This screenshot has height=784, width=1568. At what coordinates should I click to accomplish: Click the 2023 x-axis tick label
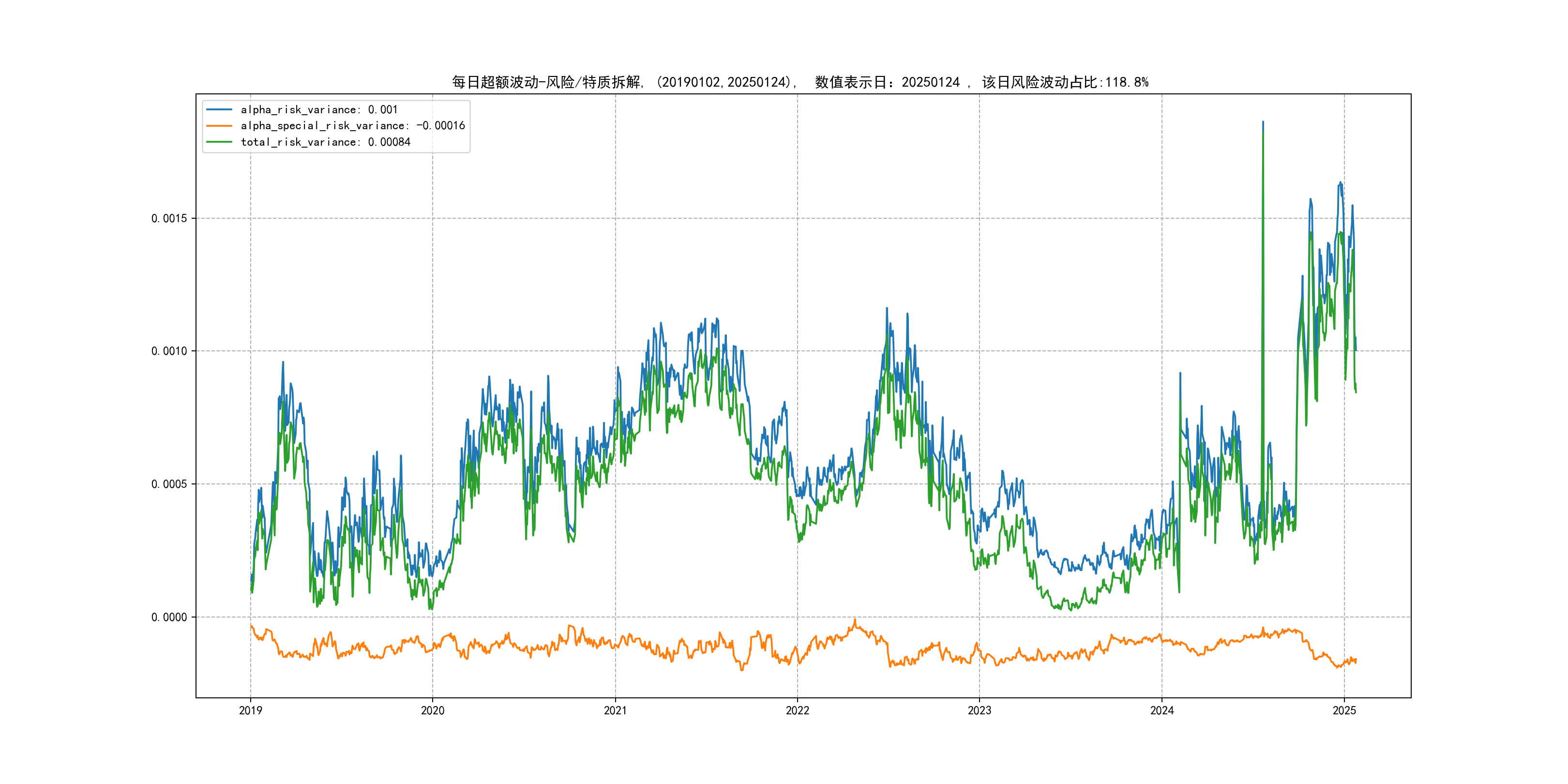[x=980, y=710]
